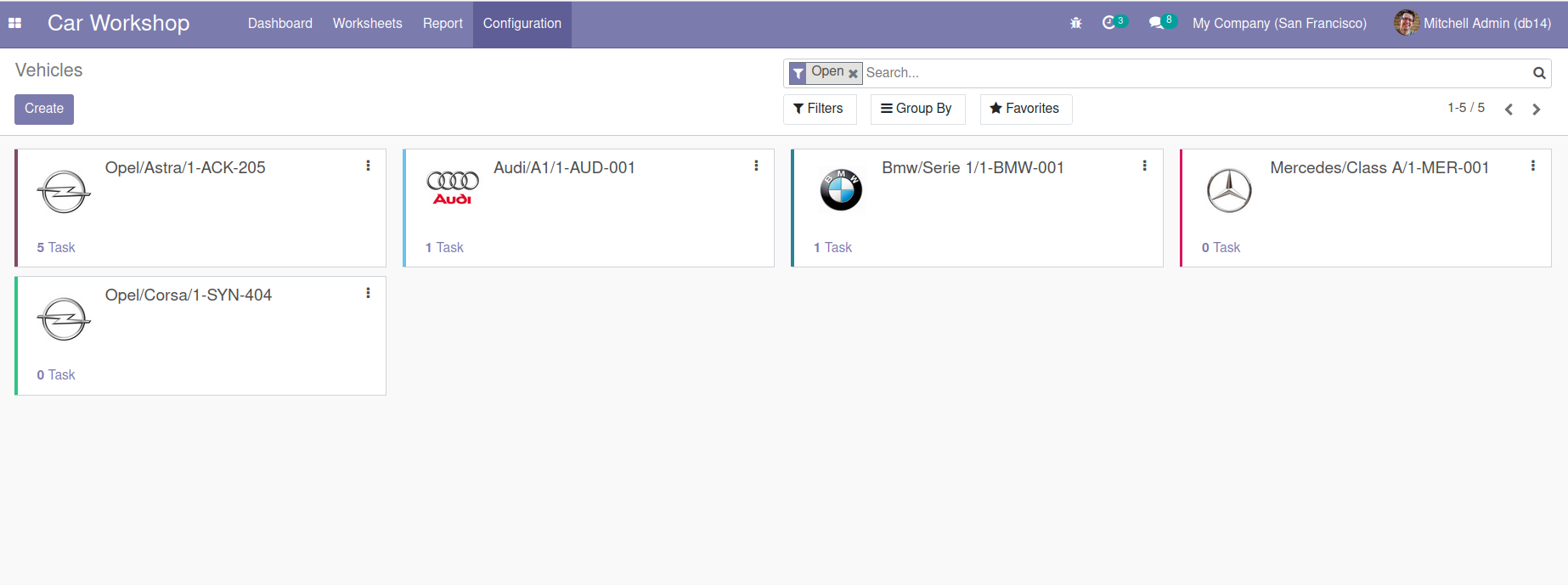Click the search magnifier icon
Image resolution: width=1568 pixels, height=585 pixels.
click(x=1538, y=73)
